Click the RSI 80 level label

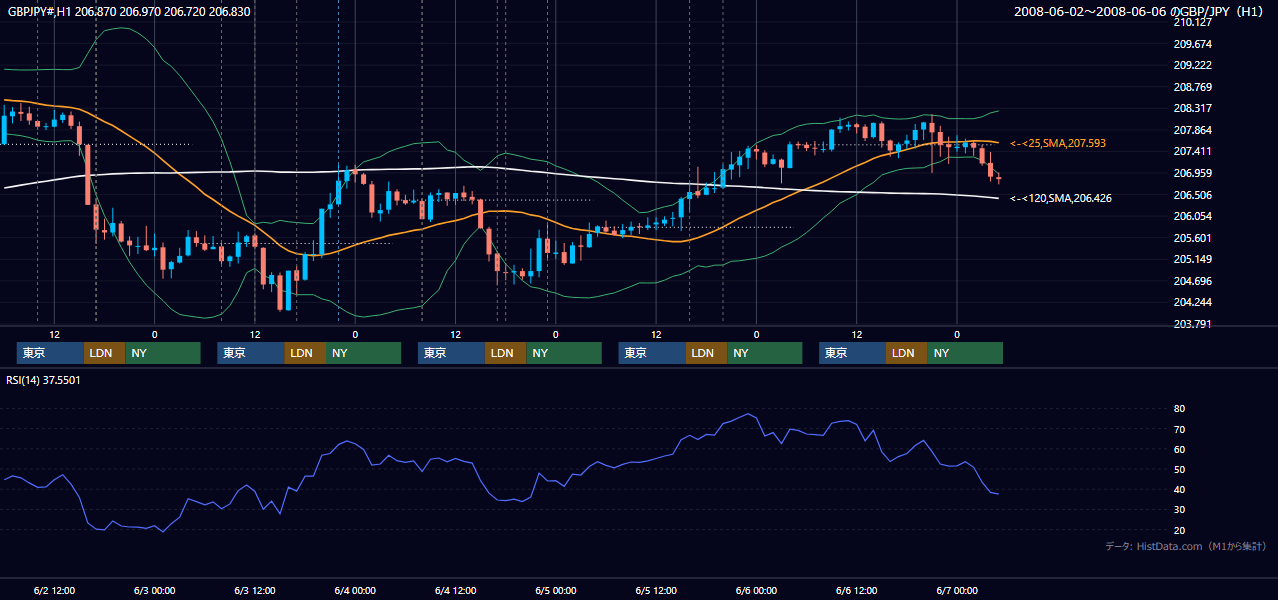pos(1179,409)
